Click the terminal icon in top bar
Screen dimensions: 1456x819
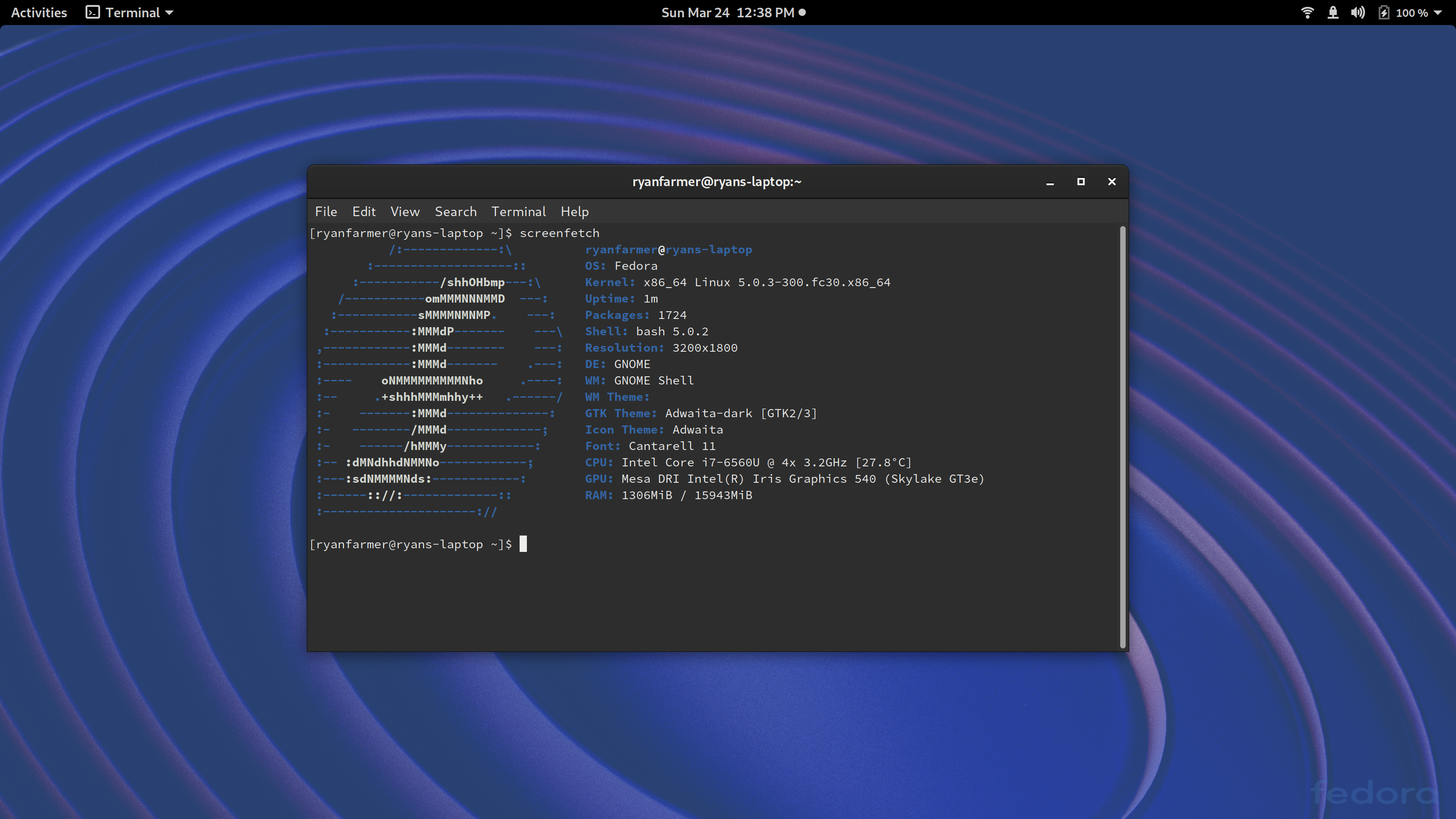click(93, 12)
